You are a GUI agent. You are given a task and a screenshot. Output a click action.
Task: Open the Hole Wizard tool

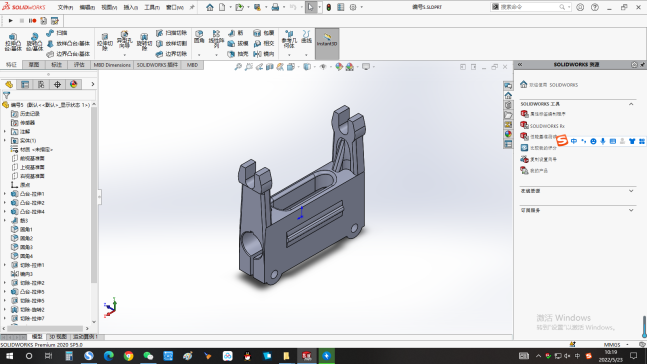coord(124,40)
